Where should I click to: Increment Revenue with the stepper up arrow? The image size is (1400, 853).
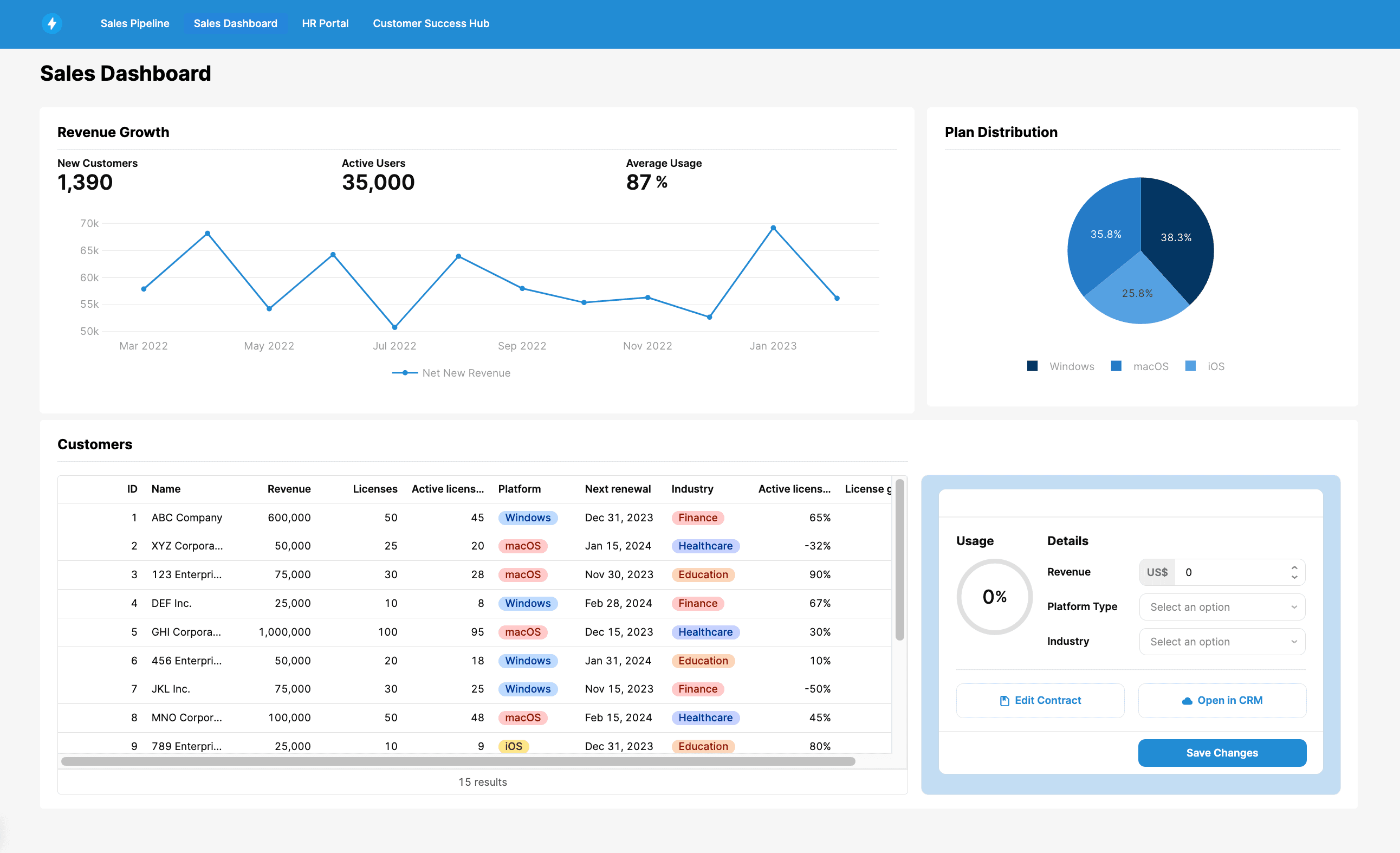[x=1294, y=567]
